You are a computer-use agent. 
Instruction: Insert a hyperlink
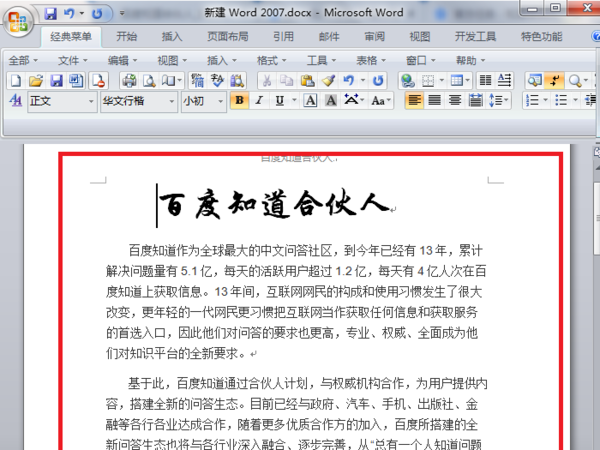[408, 81]
